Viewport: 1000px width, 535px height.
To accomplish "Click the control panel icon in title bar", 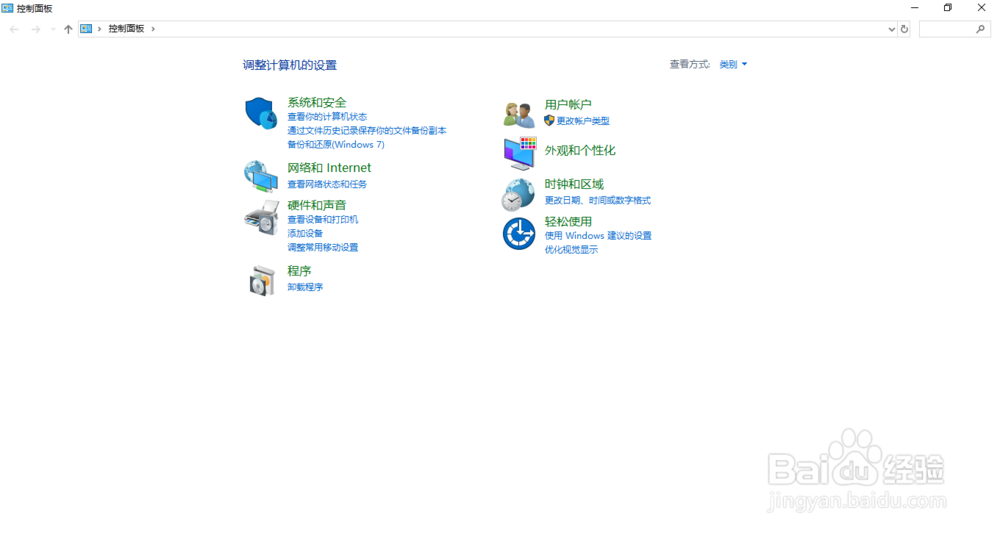I will pyautogui.click(x=7, y=8).
